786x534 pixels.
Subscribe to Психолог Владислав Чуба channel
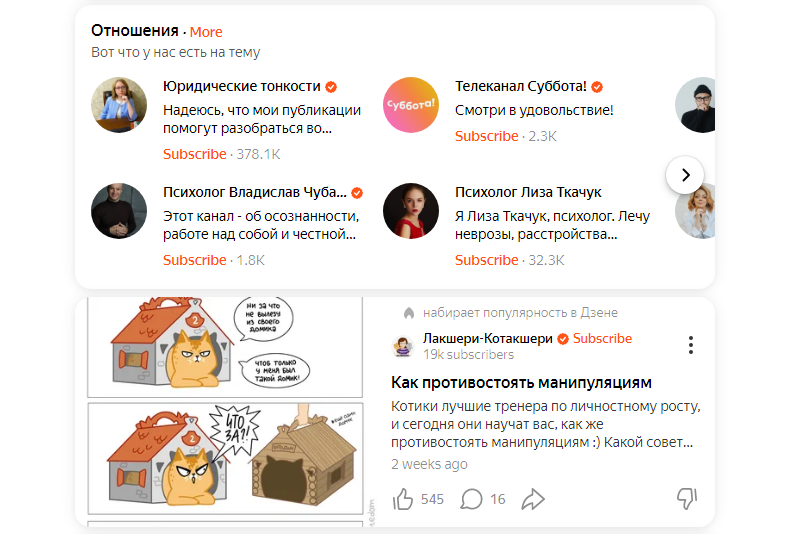[194, 260]
